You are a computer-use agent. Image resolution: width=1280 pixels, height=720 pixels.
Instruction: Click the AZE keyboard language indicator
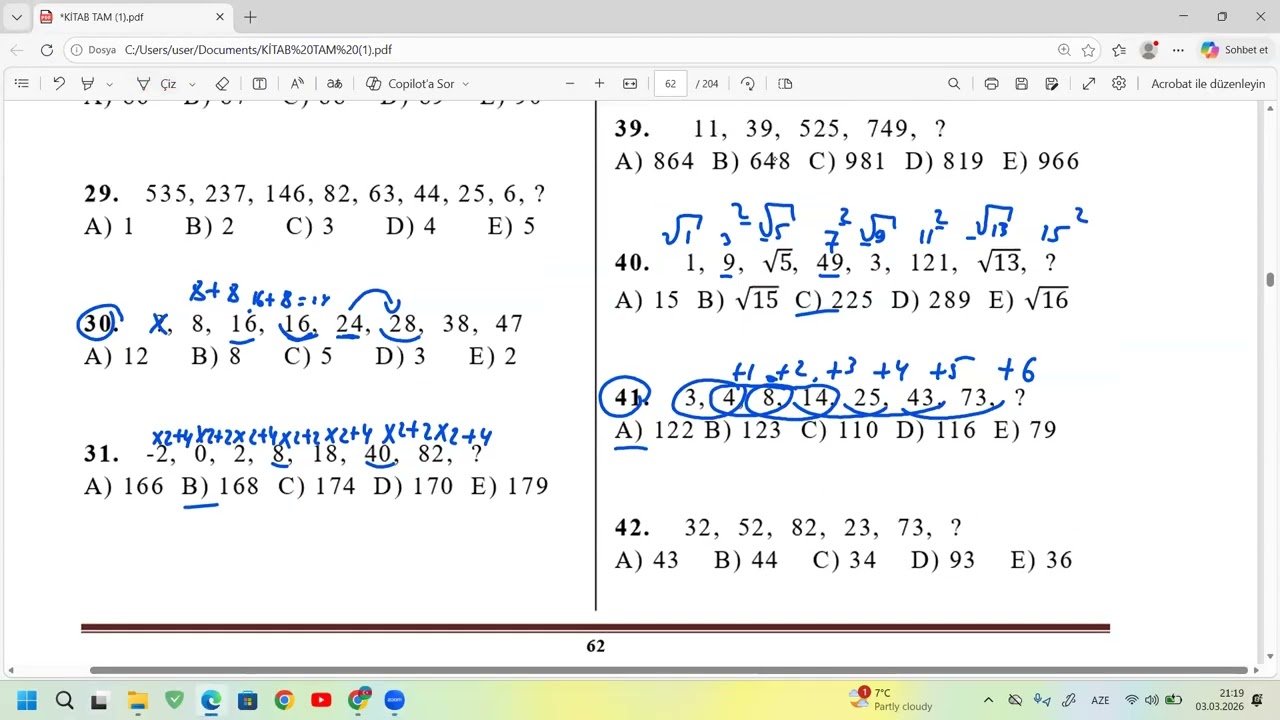(1100, 700)
